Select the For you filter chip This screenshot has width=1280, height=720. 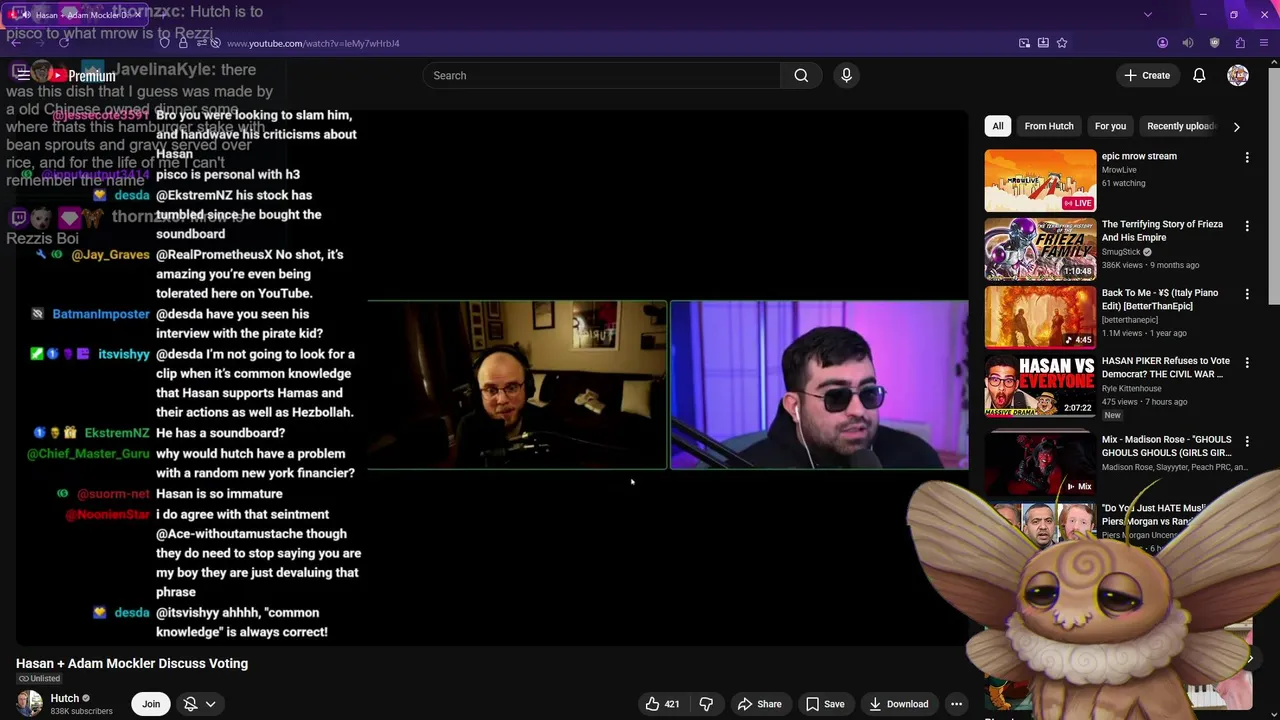point(1110,126)
